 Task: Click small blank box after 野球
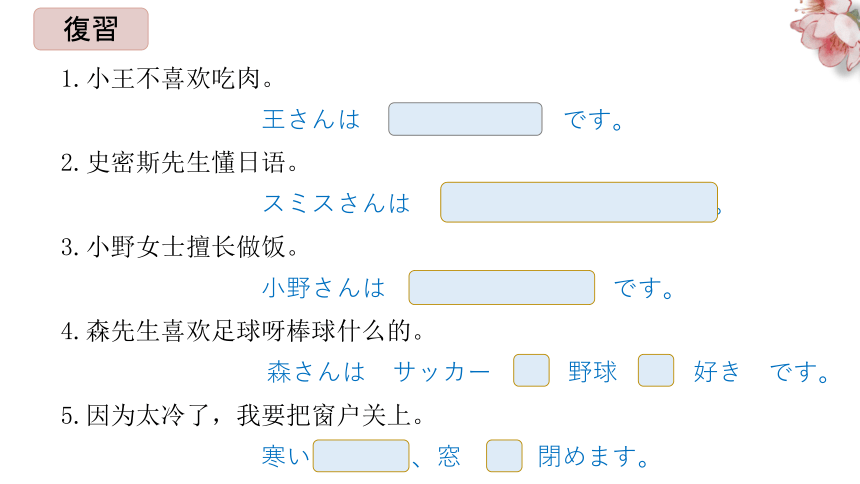pos(656,370)
